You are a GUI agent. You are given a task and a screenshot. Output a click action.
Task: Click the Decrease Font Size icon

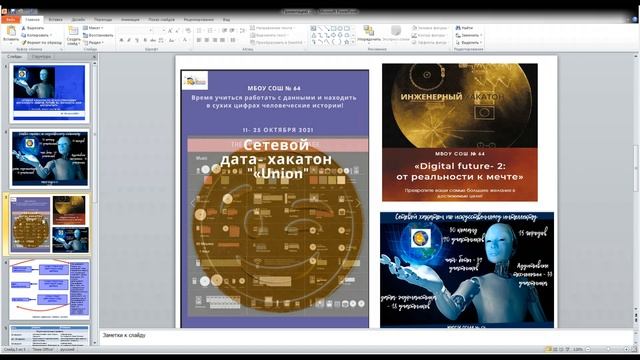tap(177, 31)
